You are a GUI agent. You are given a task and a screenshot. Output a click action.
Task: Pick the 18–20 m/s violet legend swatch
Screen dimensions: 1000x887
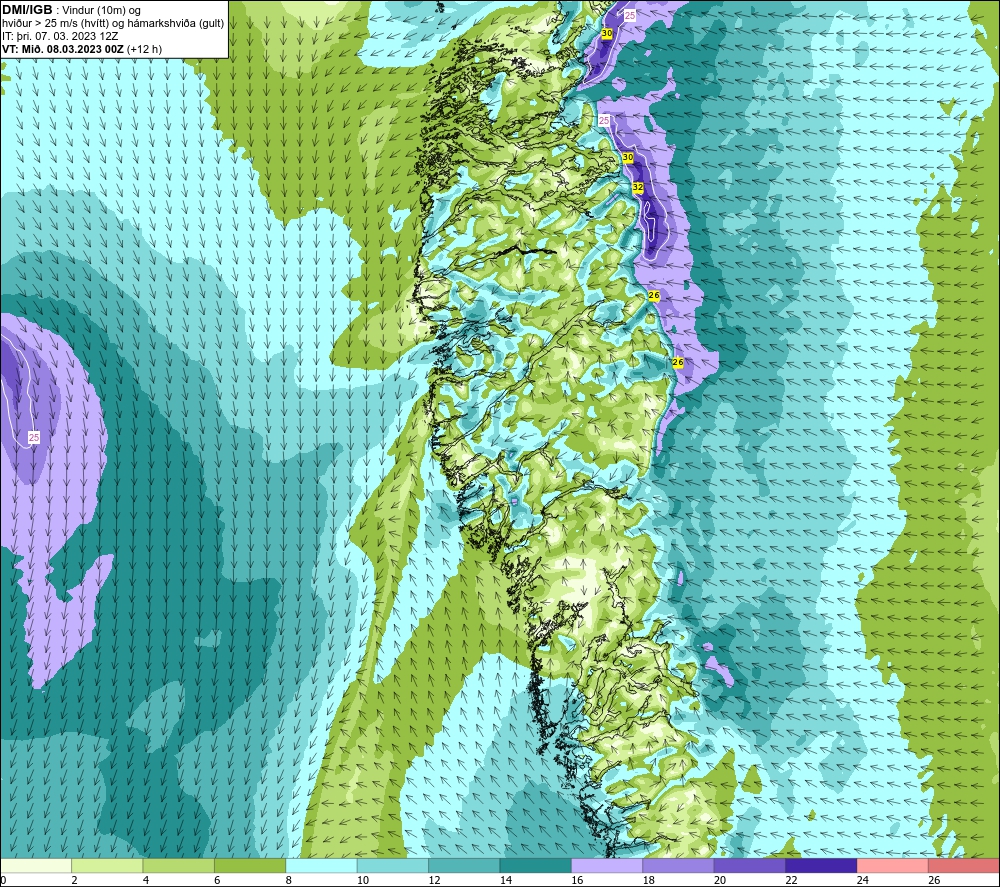click(679, 865)
